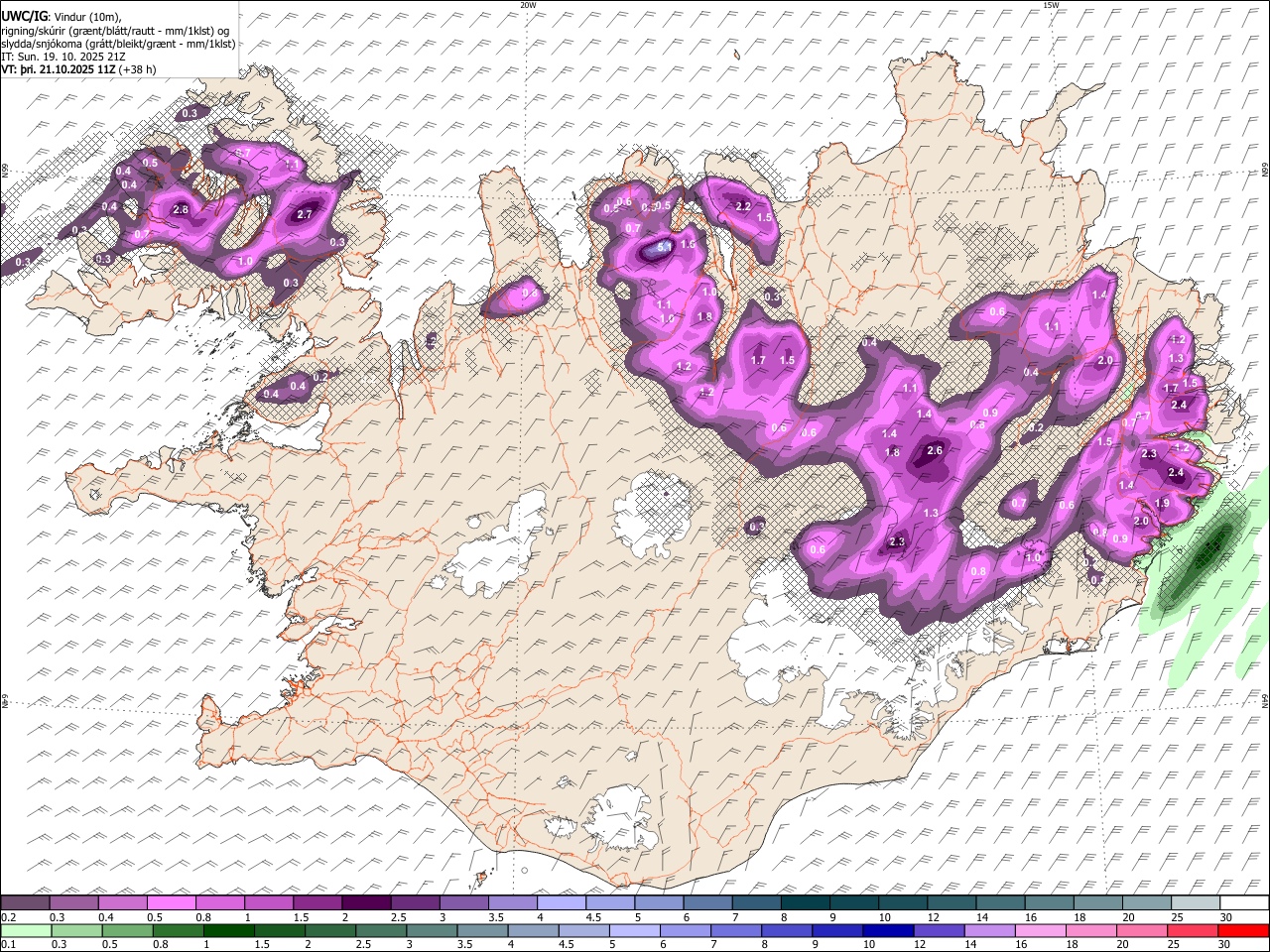The image size is (1270, 952).
Task: Select the dark mauve 0.2–0.3 swatch, top scale
Action: point(25,902)
